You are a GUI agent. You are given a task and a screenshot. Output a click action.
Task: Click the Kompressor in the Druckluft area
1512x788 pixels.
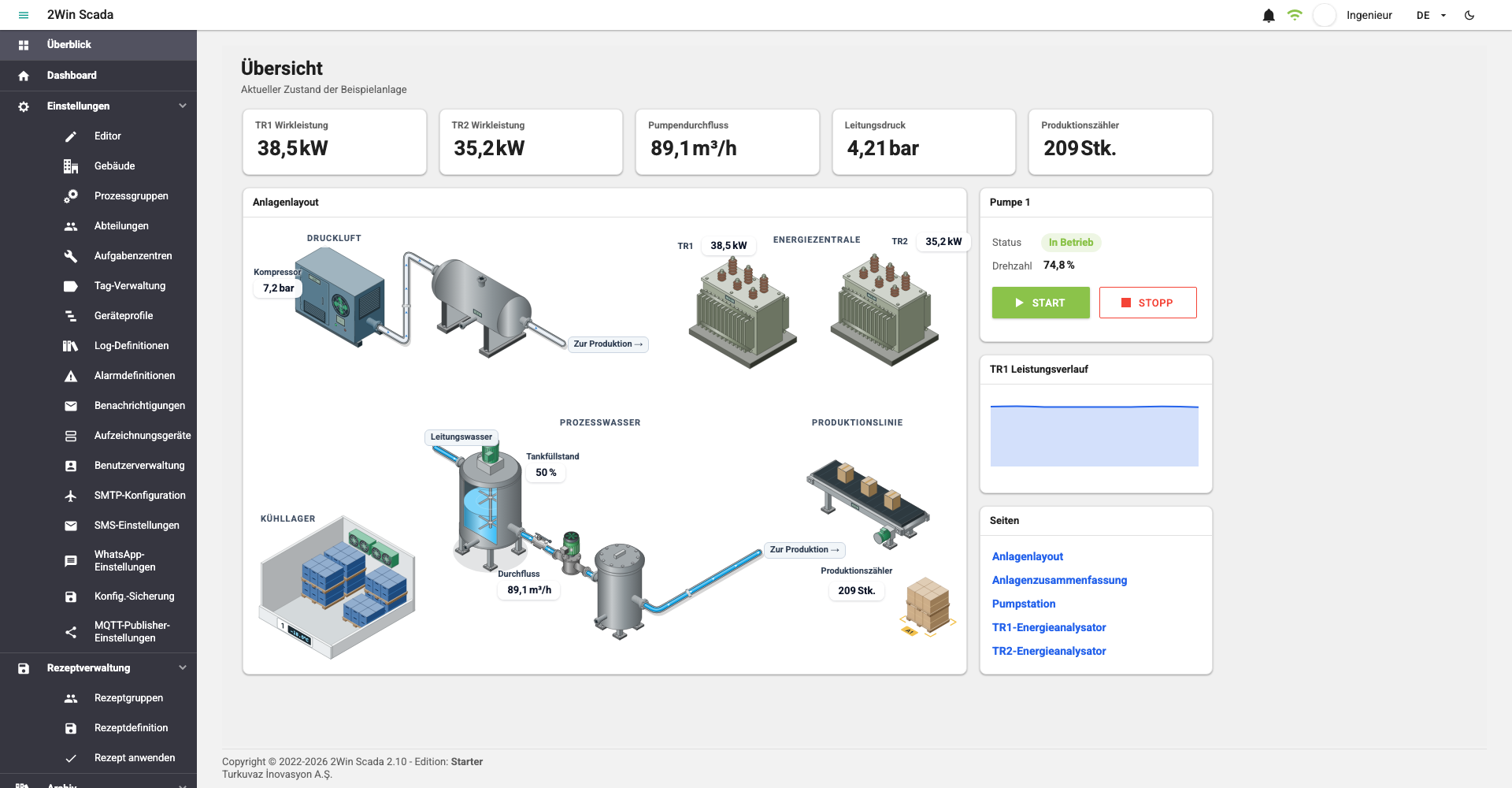tap(340, 298)
